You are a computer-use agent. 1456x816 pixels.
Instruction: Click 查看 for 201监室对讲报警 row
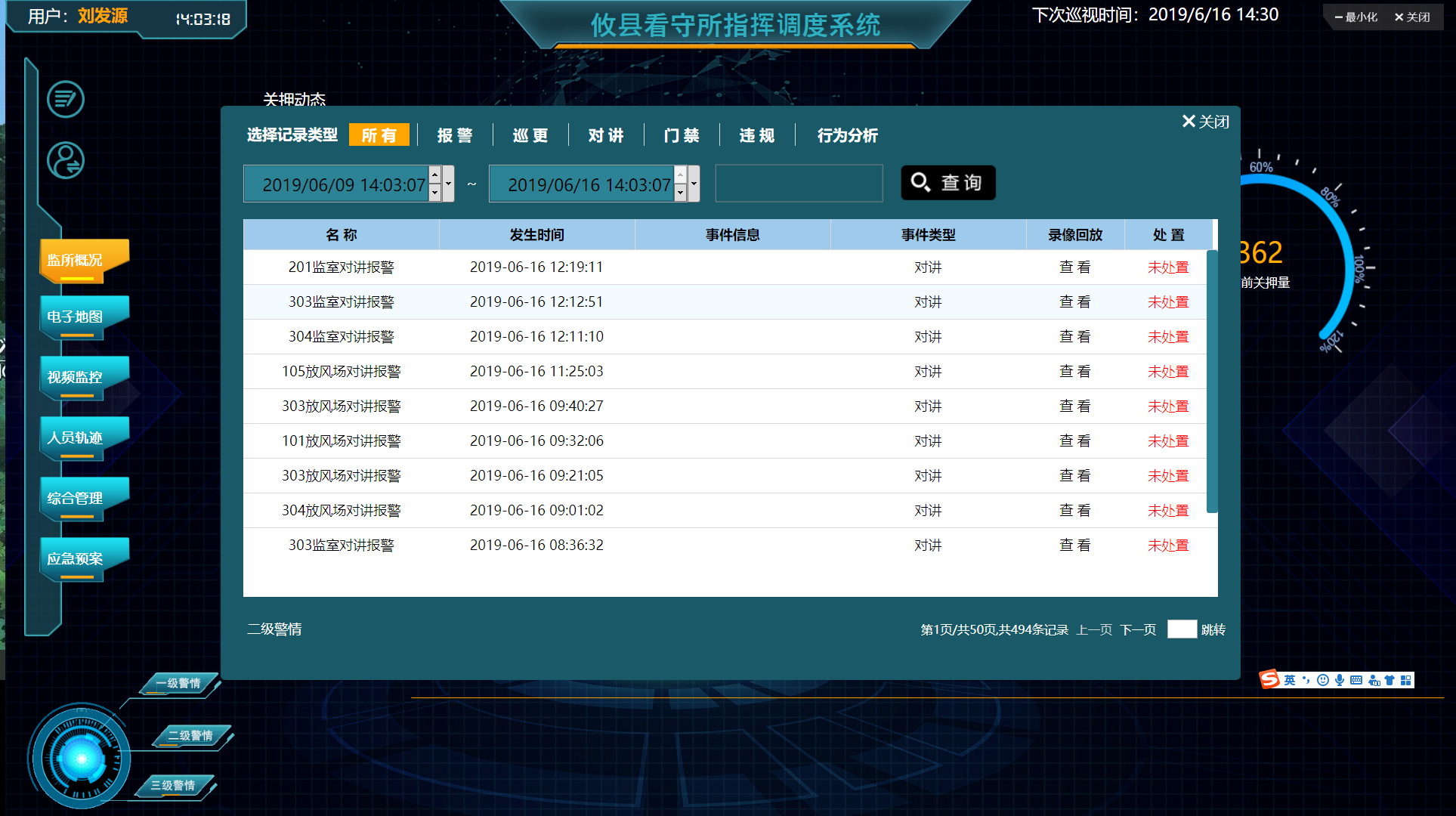coord(1074,267)
